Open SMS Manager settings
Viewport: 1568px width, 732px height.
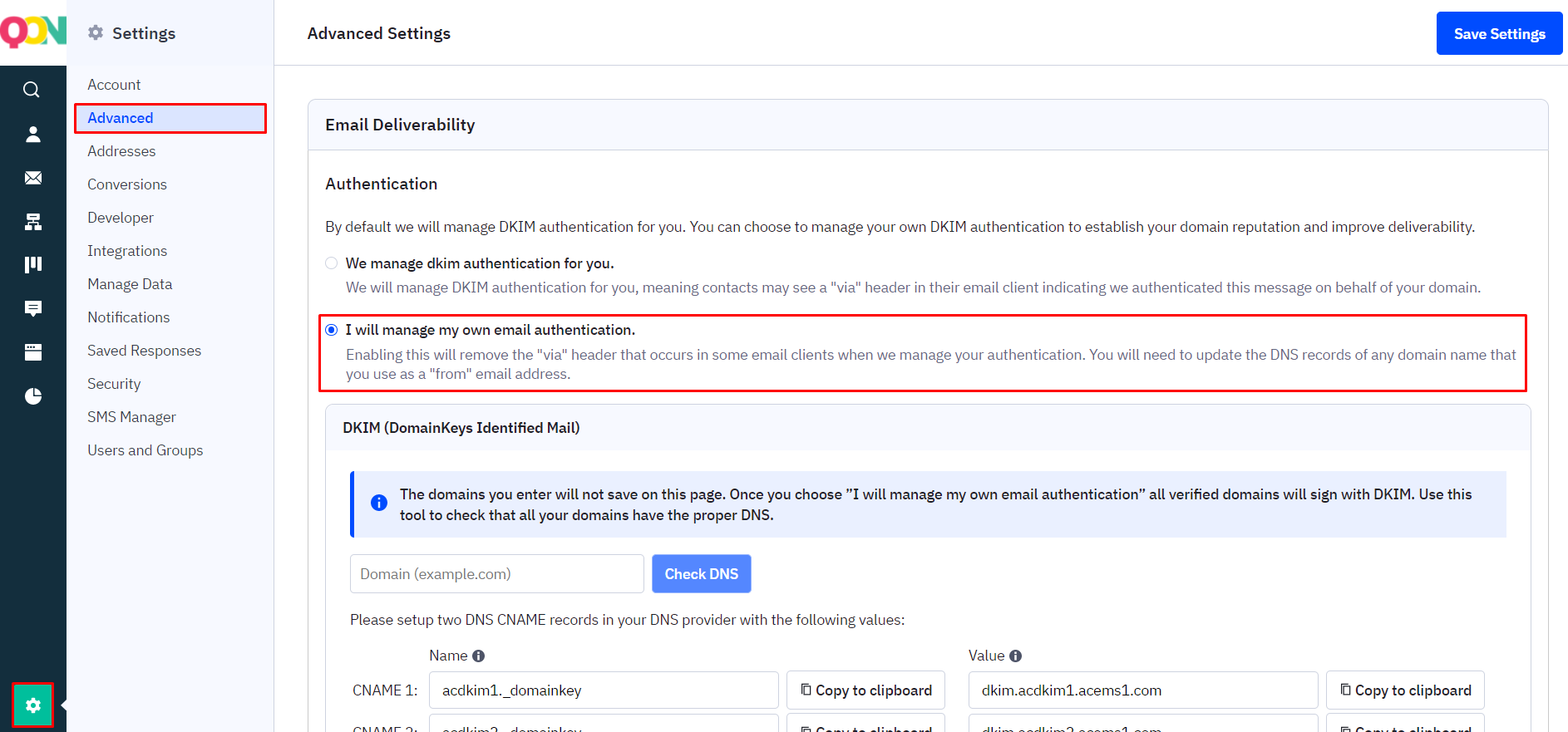132,417
